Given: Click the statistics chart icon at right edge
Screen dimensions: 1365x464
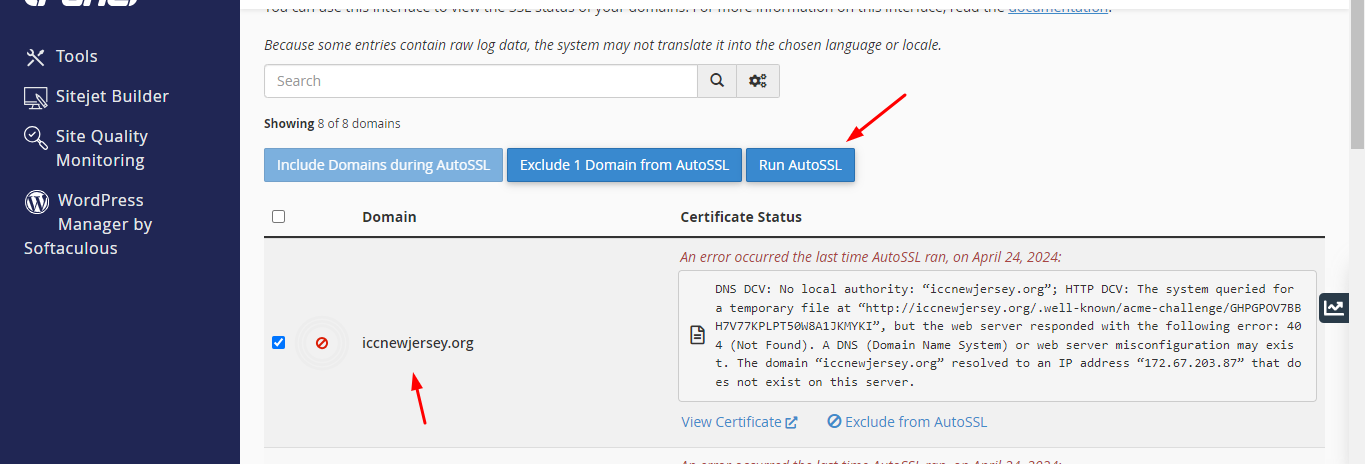Looking at the screenshot, I should 1334,308.
